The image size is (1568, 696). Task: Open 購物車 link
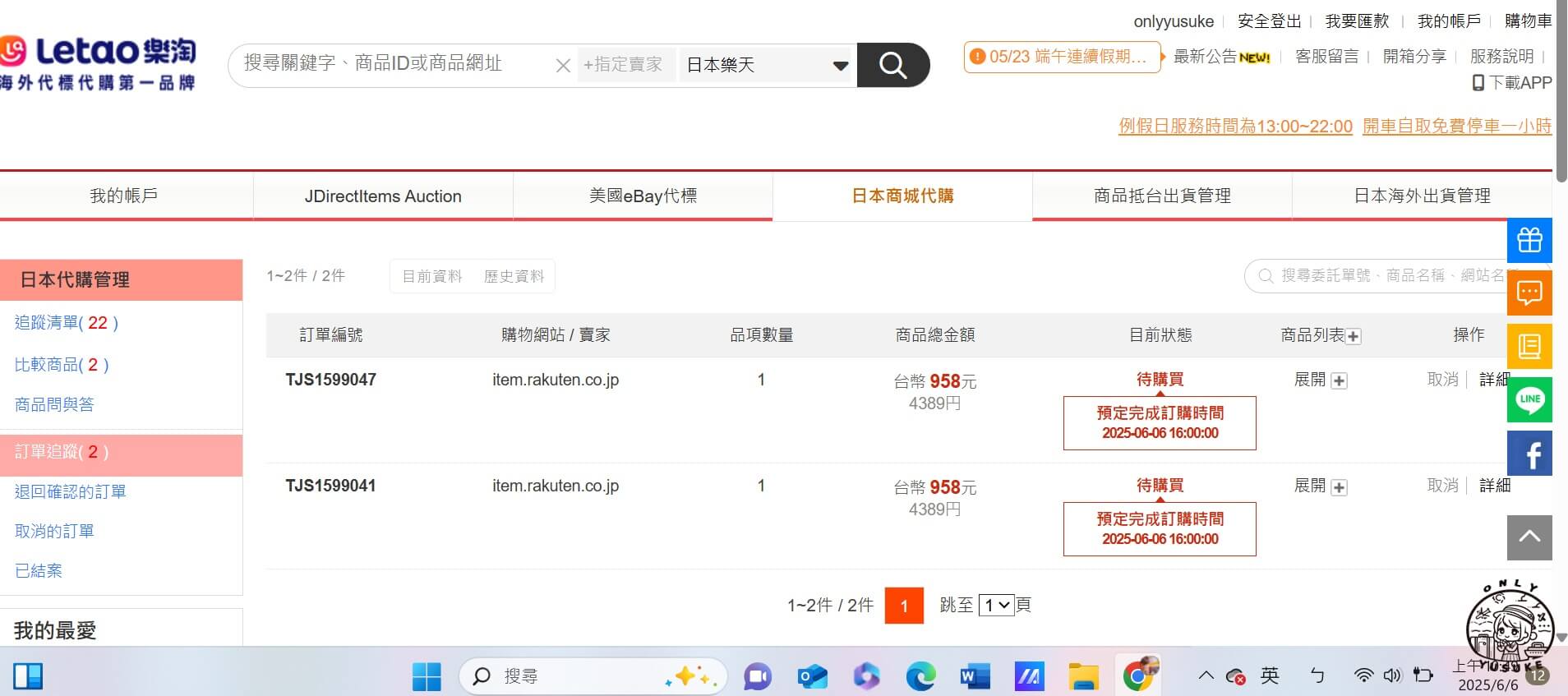tap(1528, 21)
